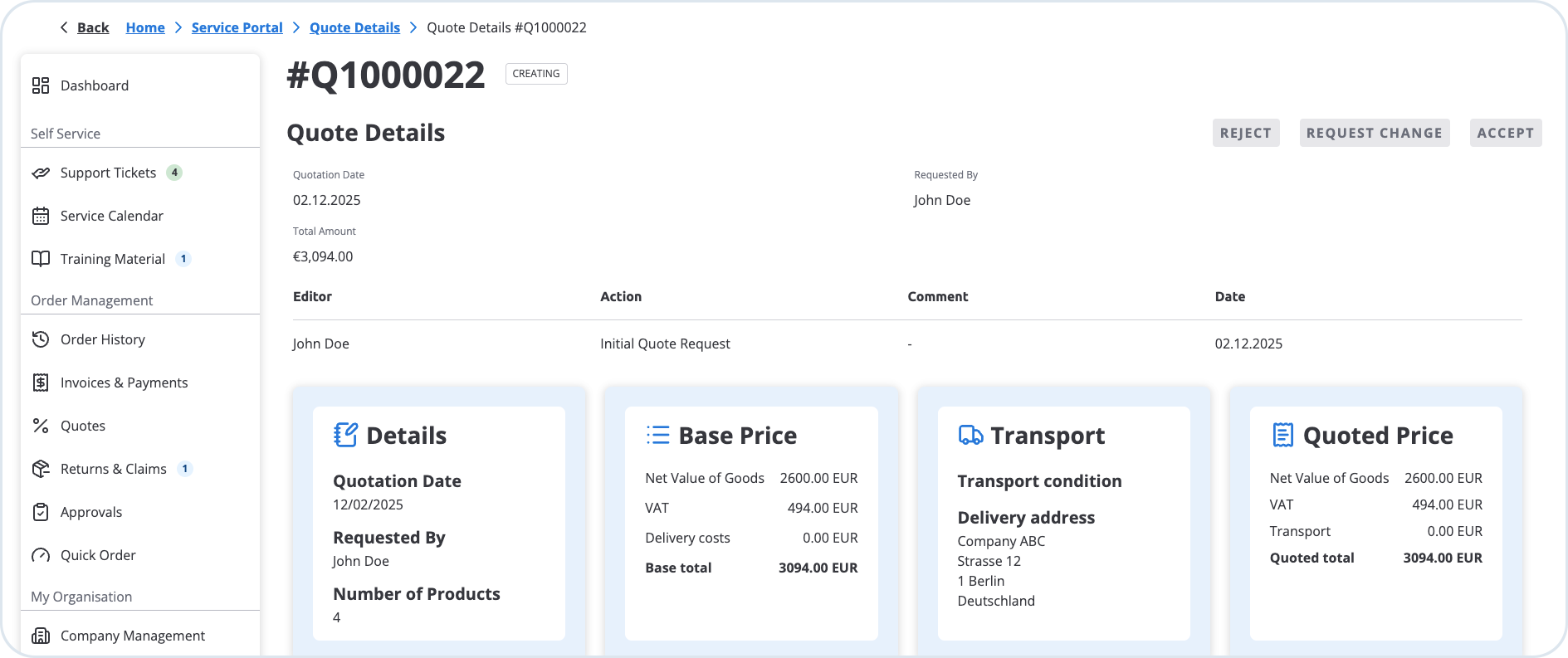Click the Dashboard grid icon

(41, 85)
